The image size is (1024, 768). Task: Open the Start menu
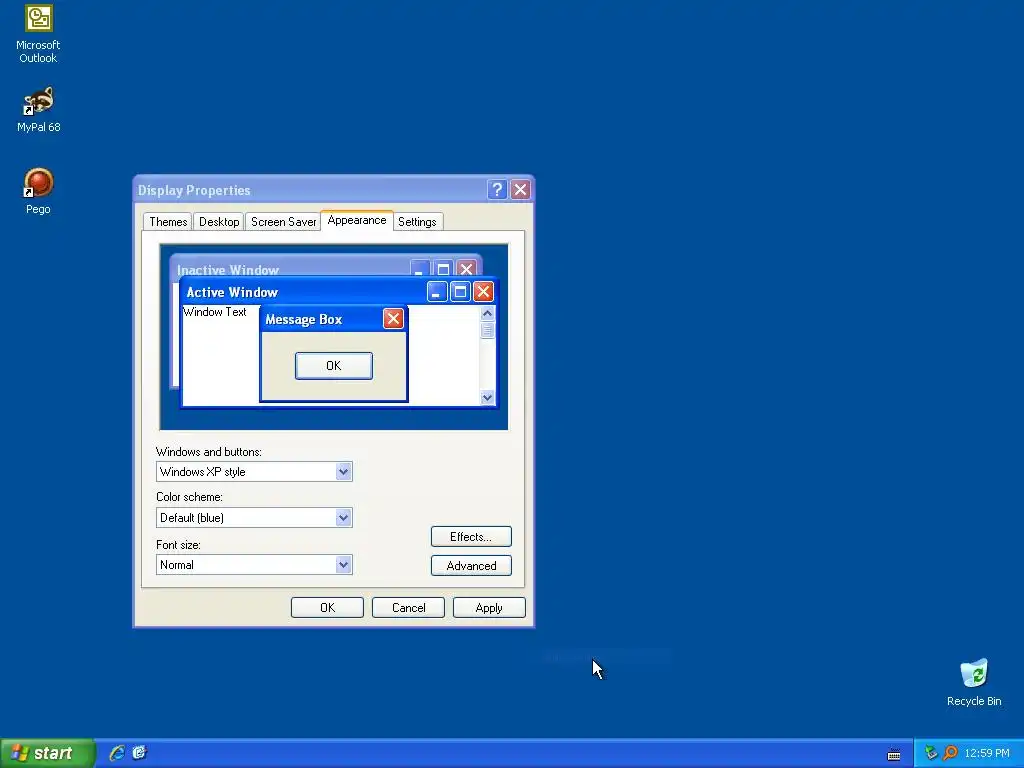click(47, 753)
